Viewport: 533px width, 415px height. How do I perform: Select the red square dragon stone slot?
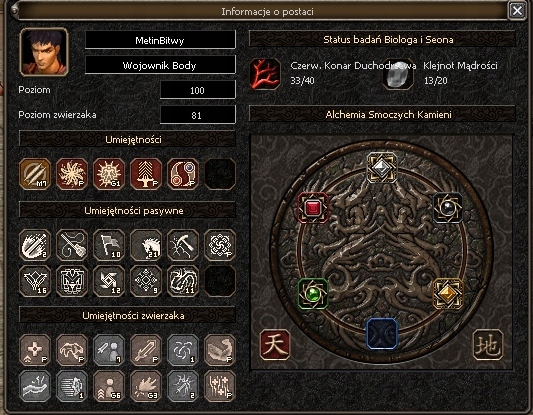313,208
